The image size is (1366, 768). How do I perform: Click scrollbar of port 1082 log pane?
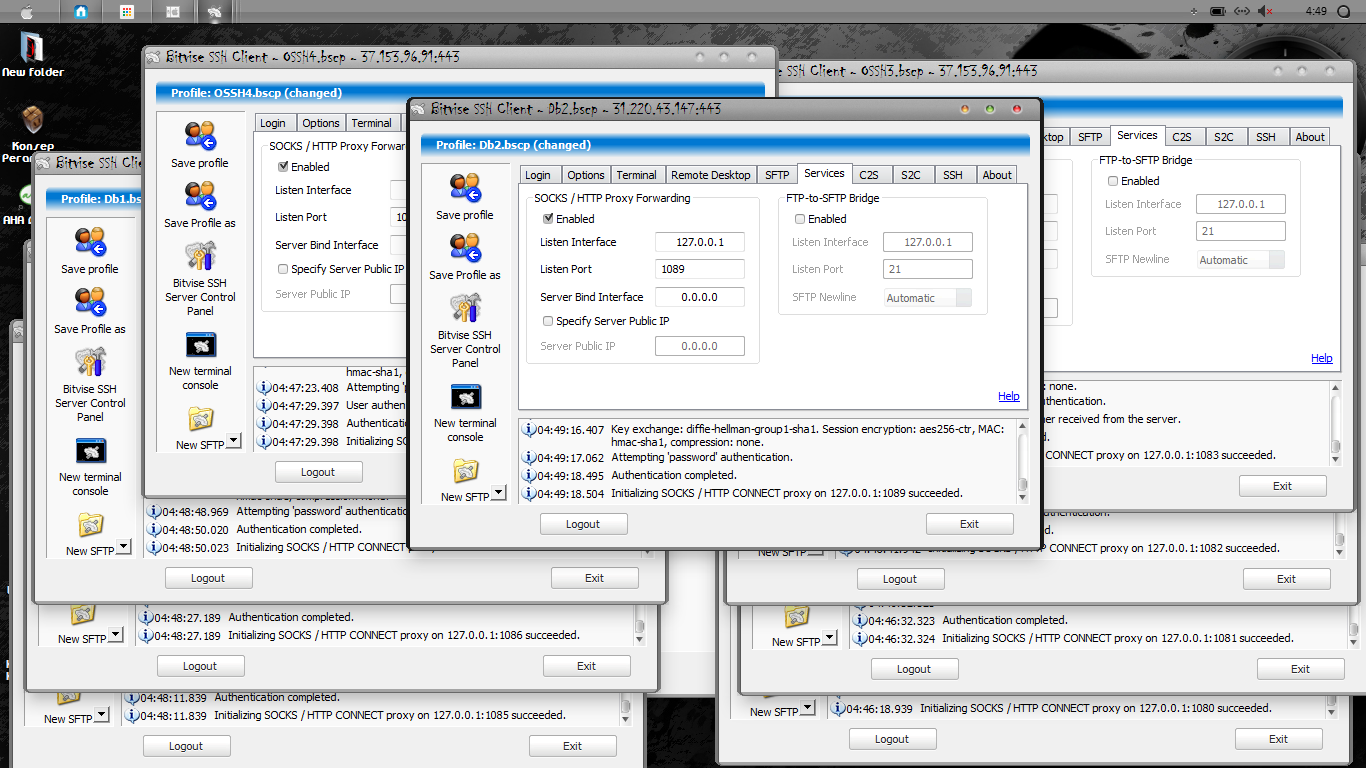point(1340,537)
